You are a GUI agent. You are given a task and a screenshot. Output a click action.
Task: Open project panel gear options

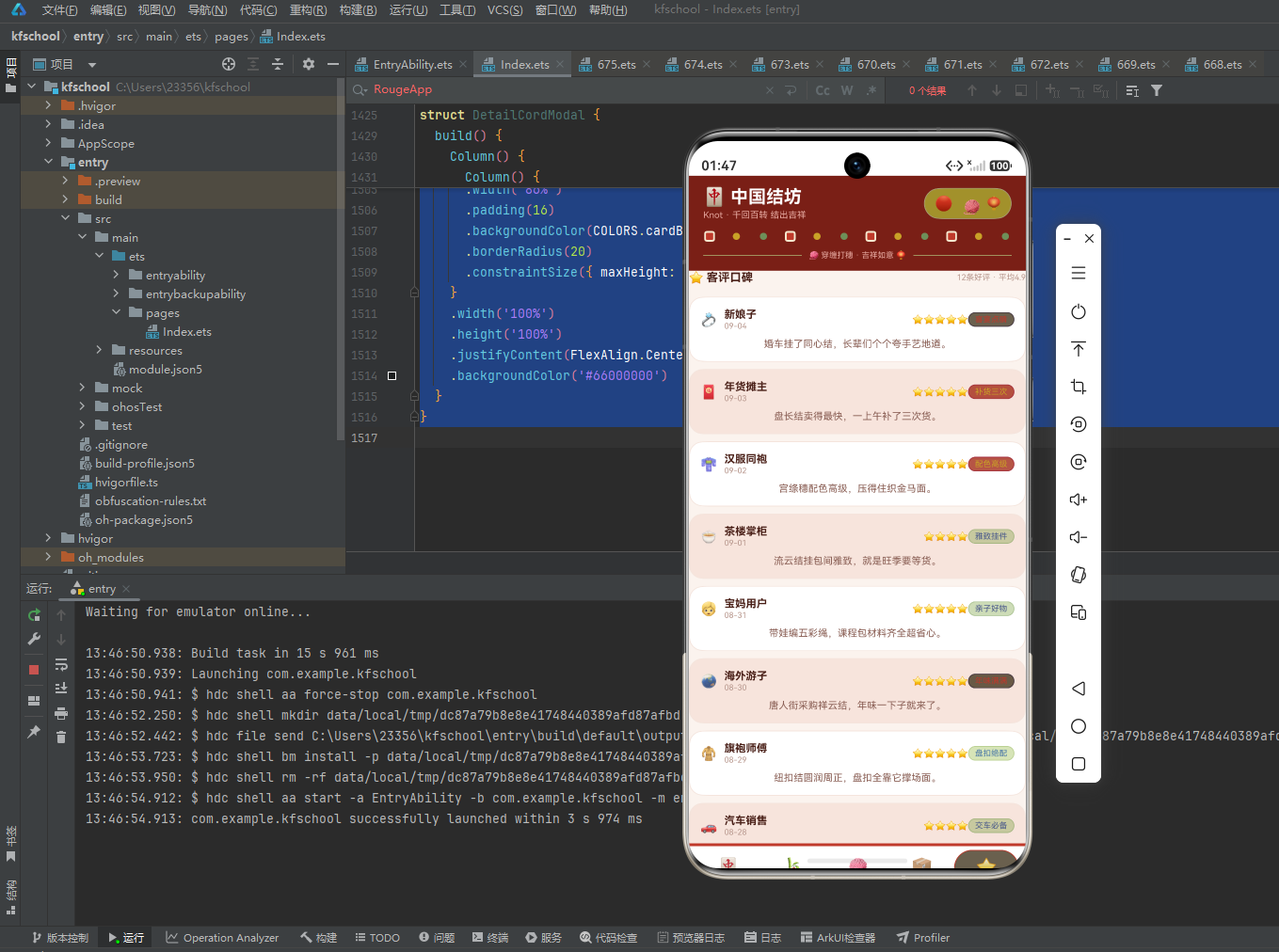click(309, 64)
